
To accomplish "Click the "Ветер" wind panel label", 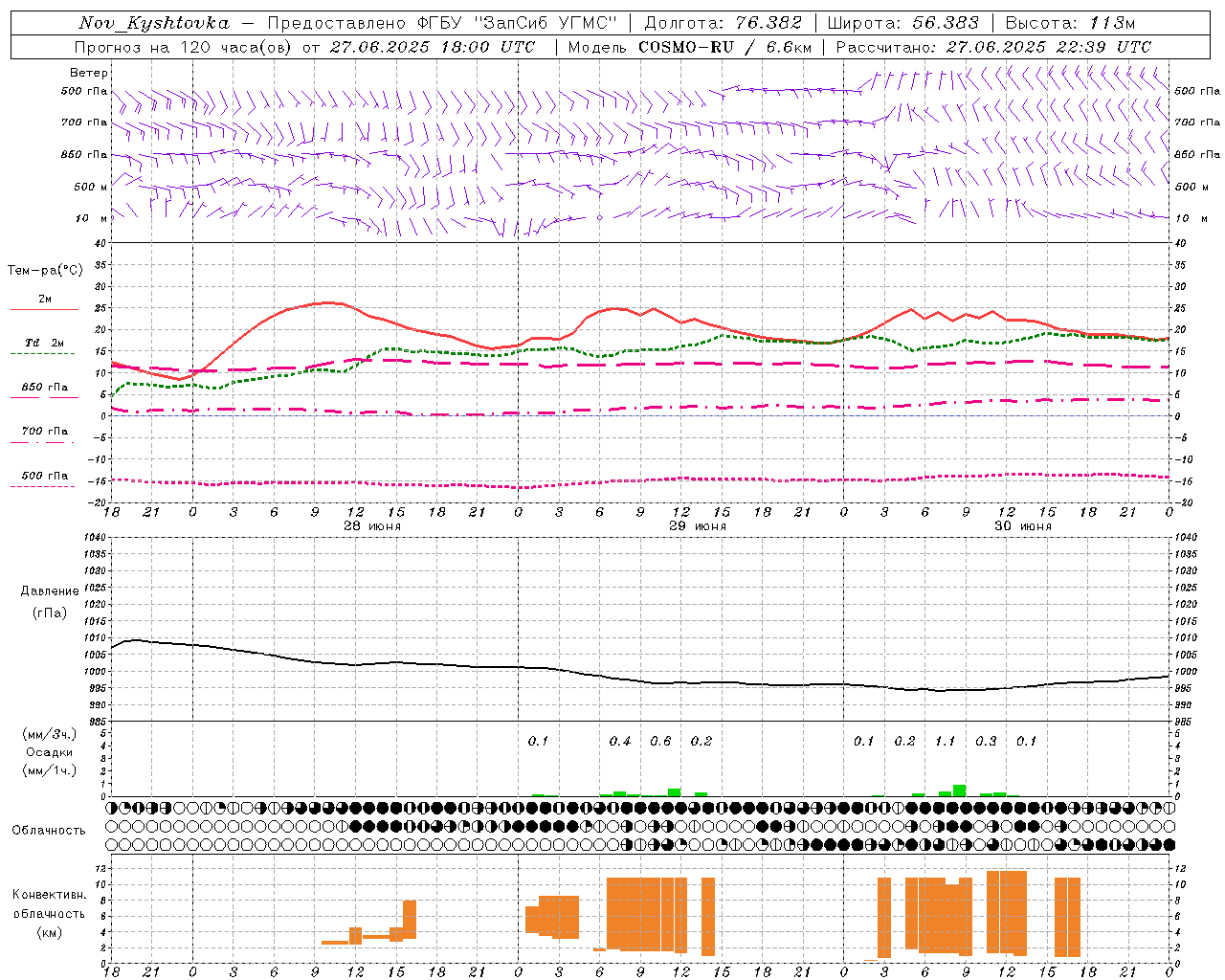I will coord(89,73).
